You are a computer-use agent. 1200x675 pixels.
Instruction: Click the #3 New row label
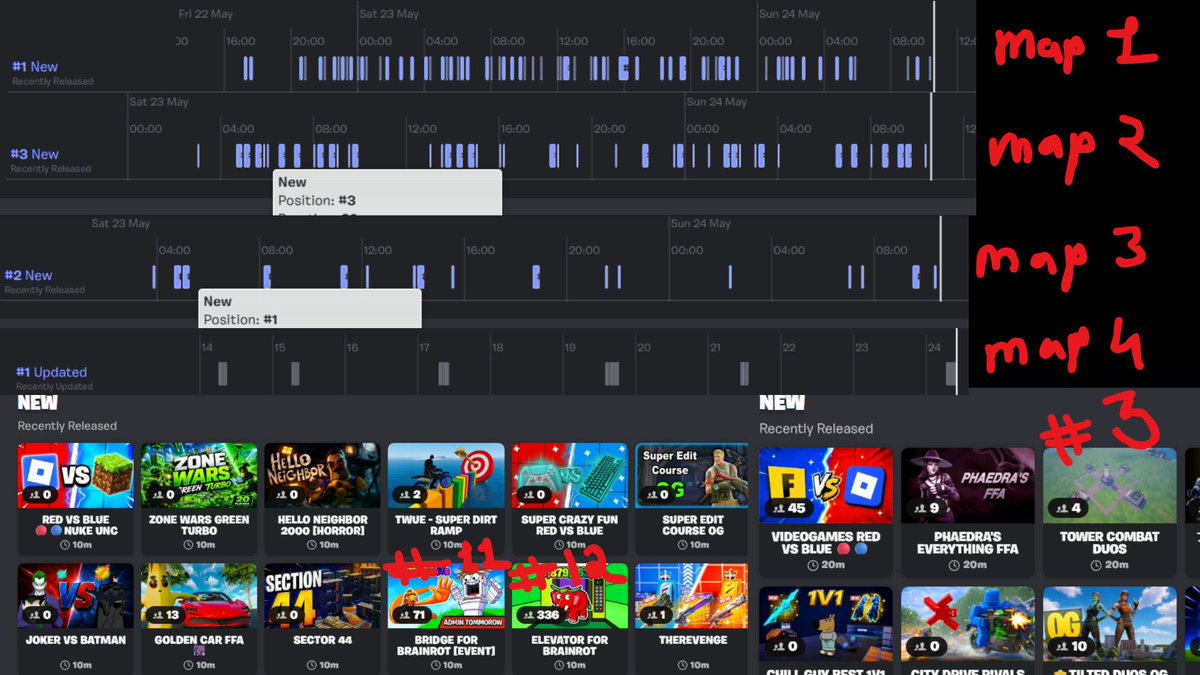[35, 154]
